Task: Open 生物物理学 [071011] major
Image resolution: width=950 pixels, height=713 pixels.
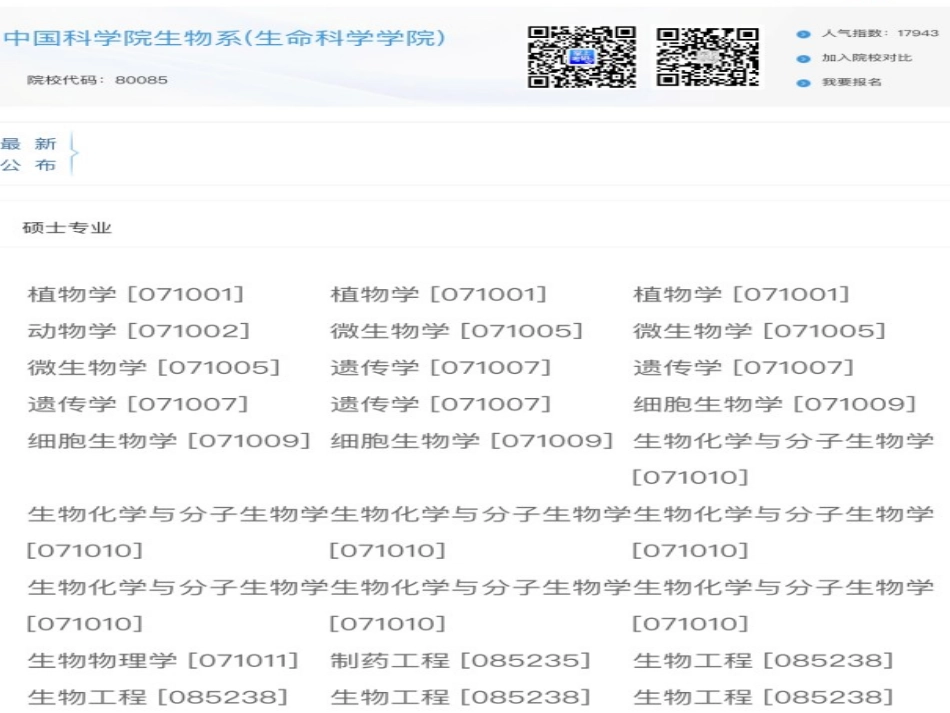Action: click(163, 660)
